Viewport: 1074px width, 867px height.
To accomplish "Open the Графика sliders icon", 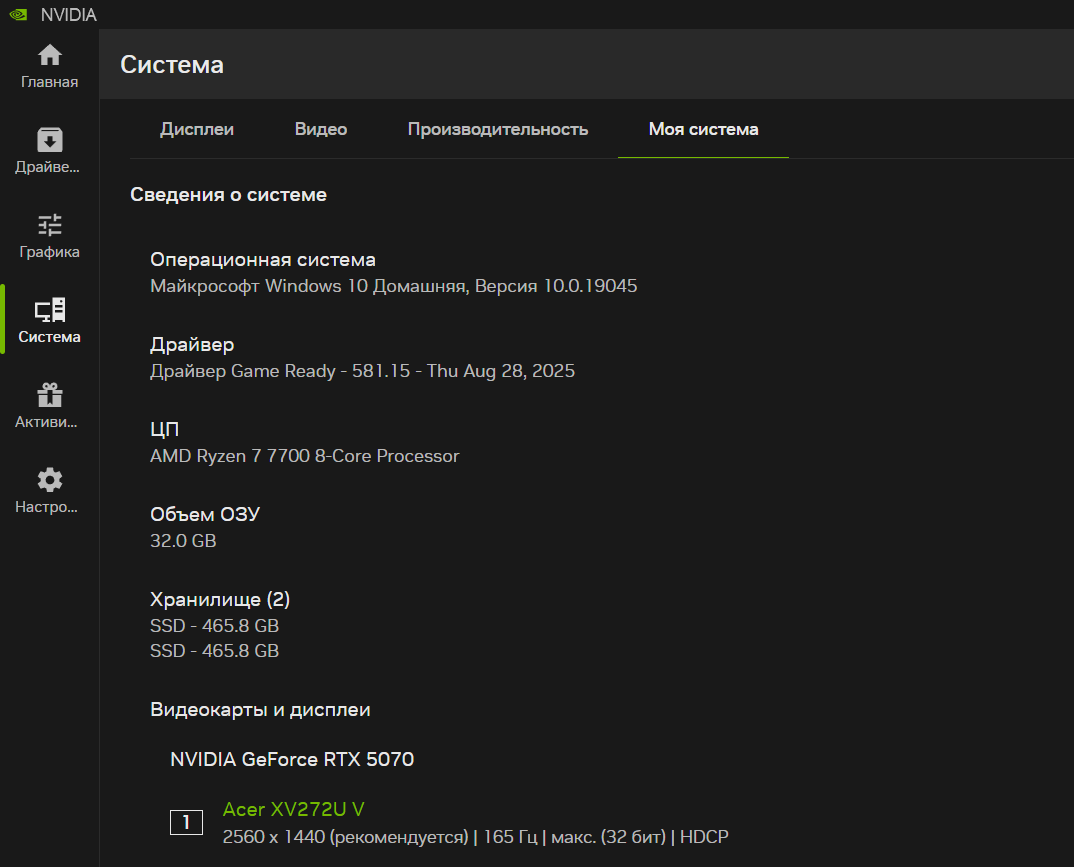I will pyautogui.click(x=49, y=225).
